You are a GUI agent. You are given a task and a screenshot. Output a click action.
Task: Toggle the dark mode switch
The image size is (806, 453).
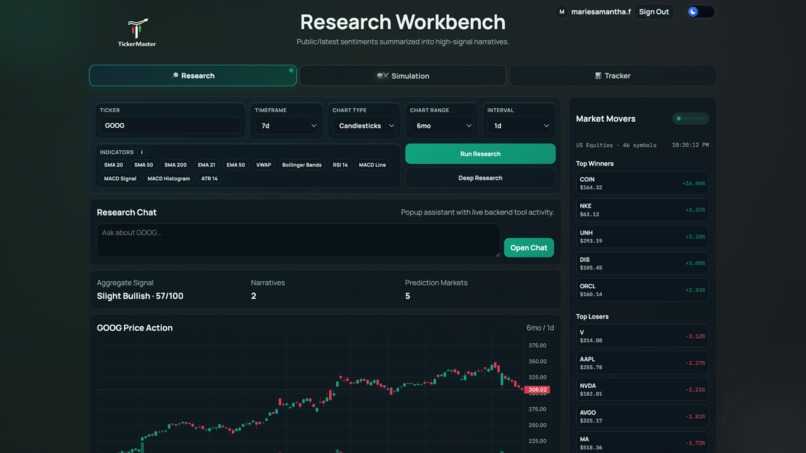coord(700,12)
